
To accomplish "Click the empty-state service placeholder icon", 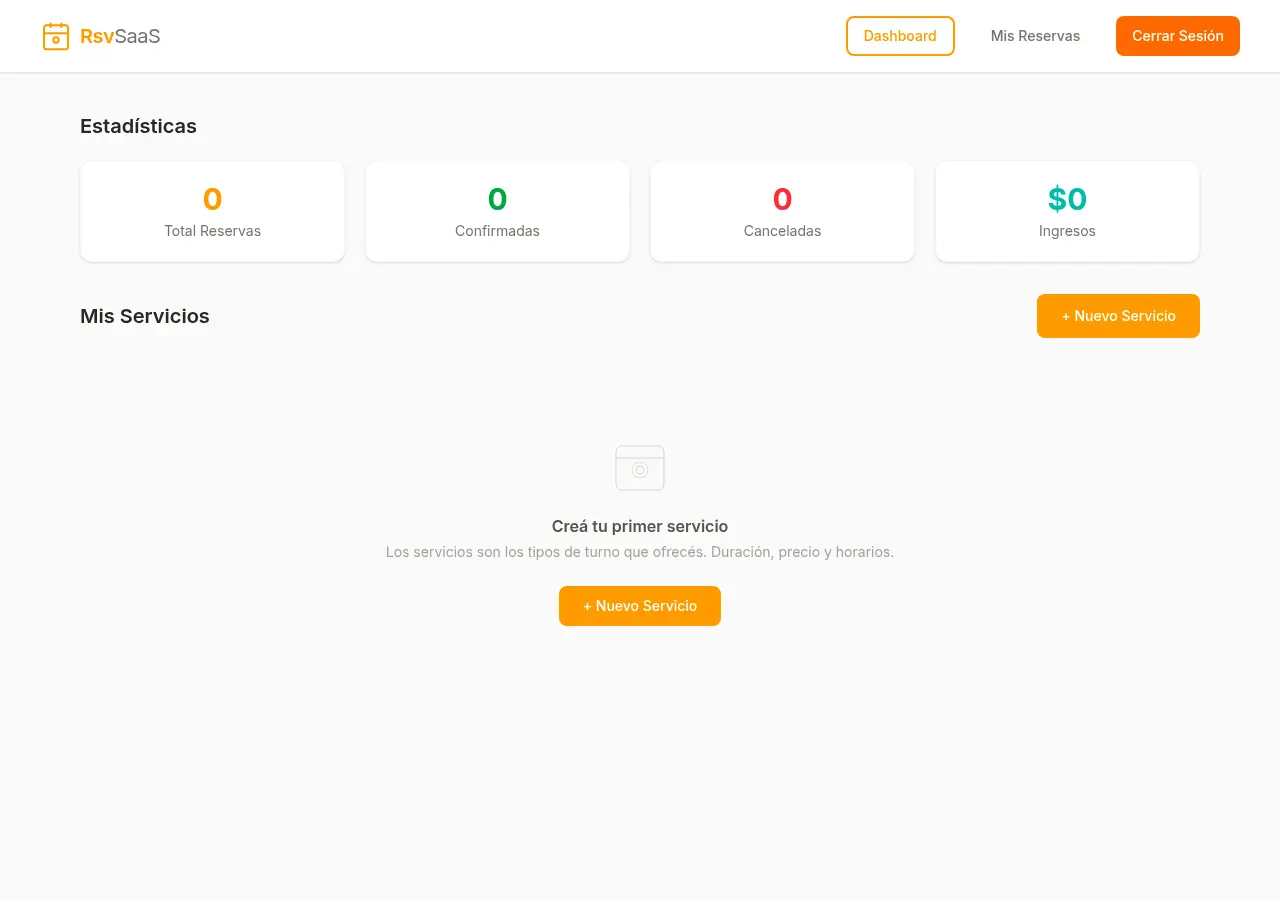I will (x=640, y=468).
